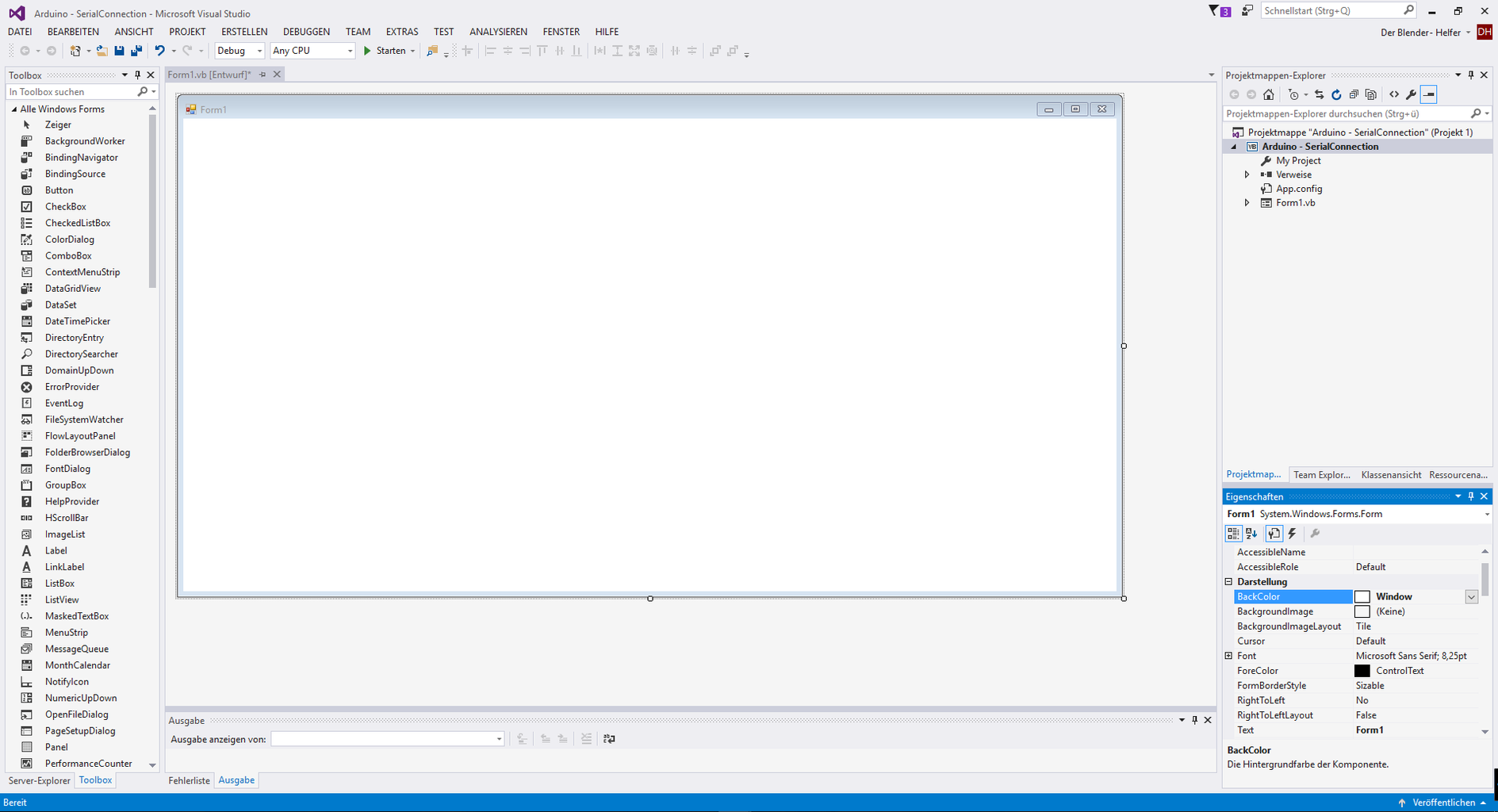The height and width of the screenshot is (812, 1498).
Task: Open the Any CPU platform dropdown
Action: pyautogui.click(x=349, y=50)
